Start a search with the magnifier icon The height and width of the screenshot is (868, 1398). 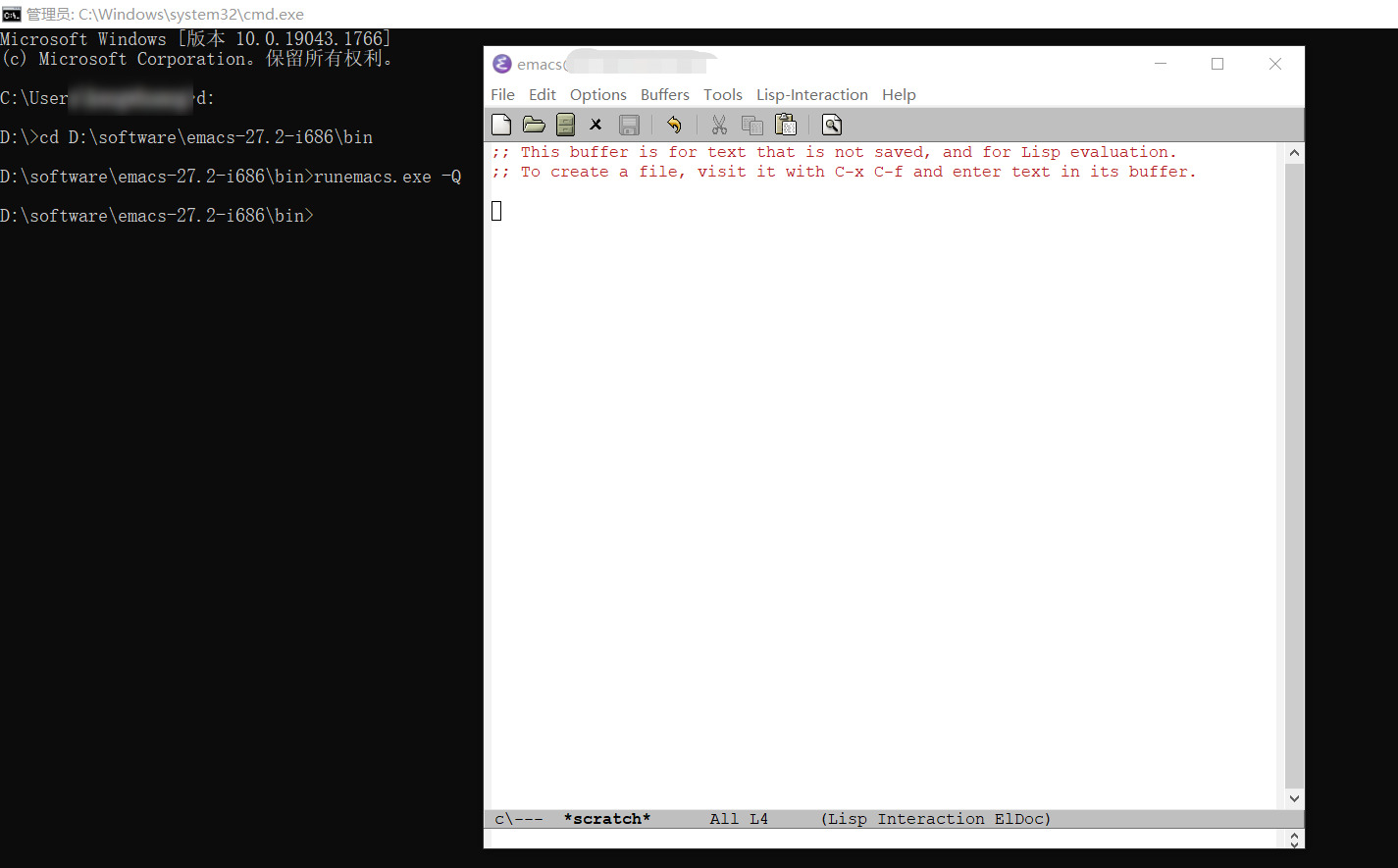tap(830, 125)
